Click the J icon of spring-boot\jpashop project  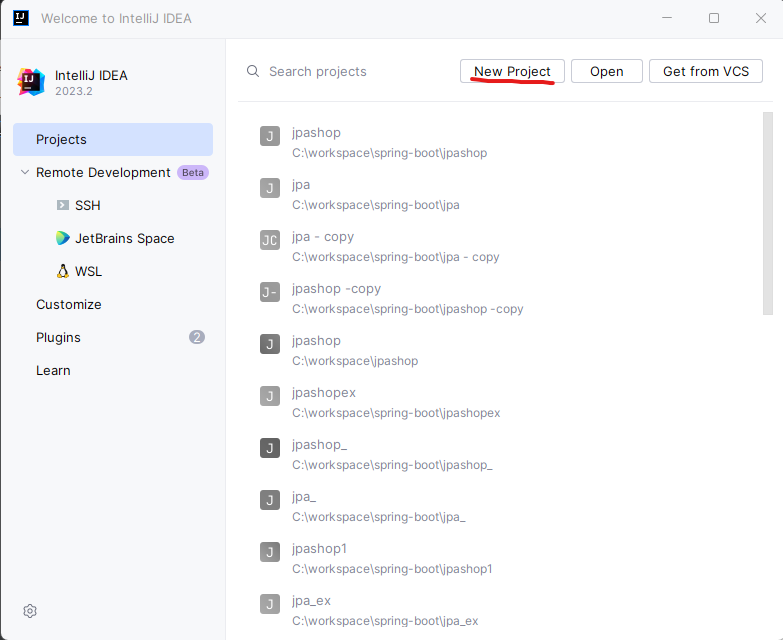point(270,136)
